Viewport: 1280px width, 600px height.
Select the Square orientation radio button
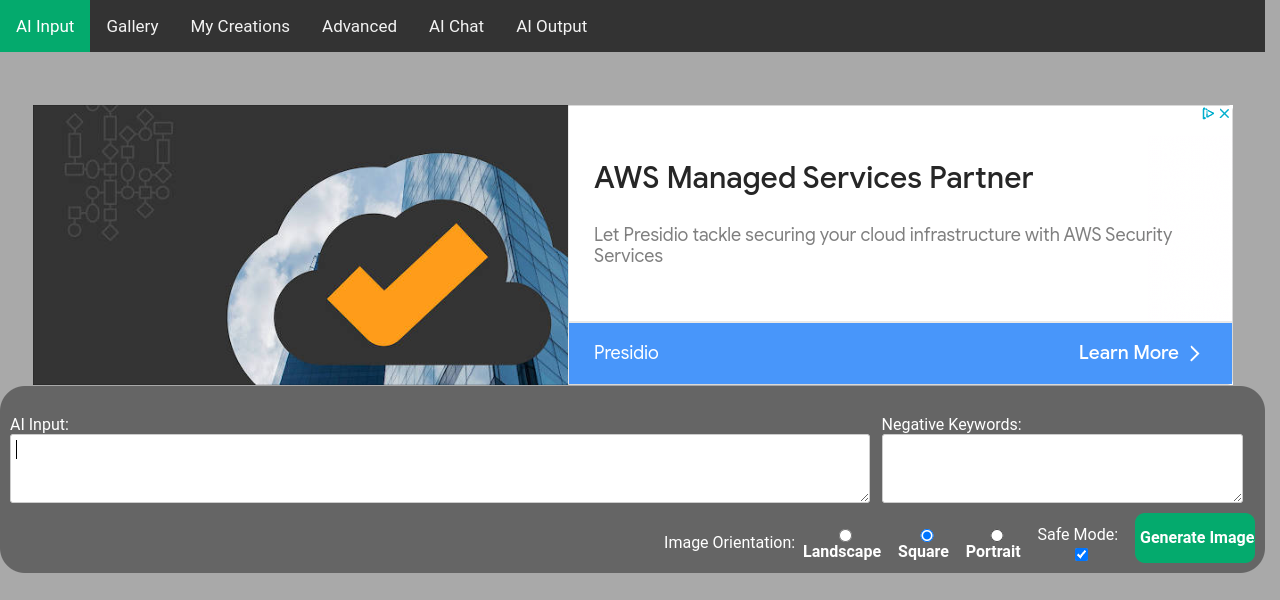(927, 536)
